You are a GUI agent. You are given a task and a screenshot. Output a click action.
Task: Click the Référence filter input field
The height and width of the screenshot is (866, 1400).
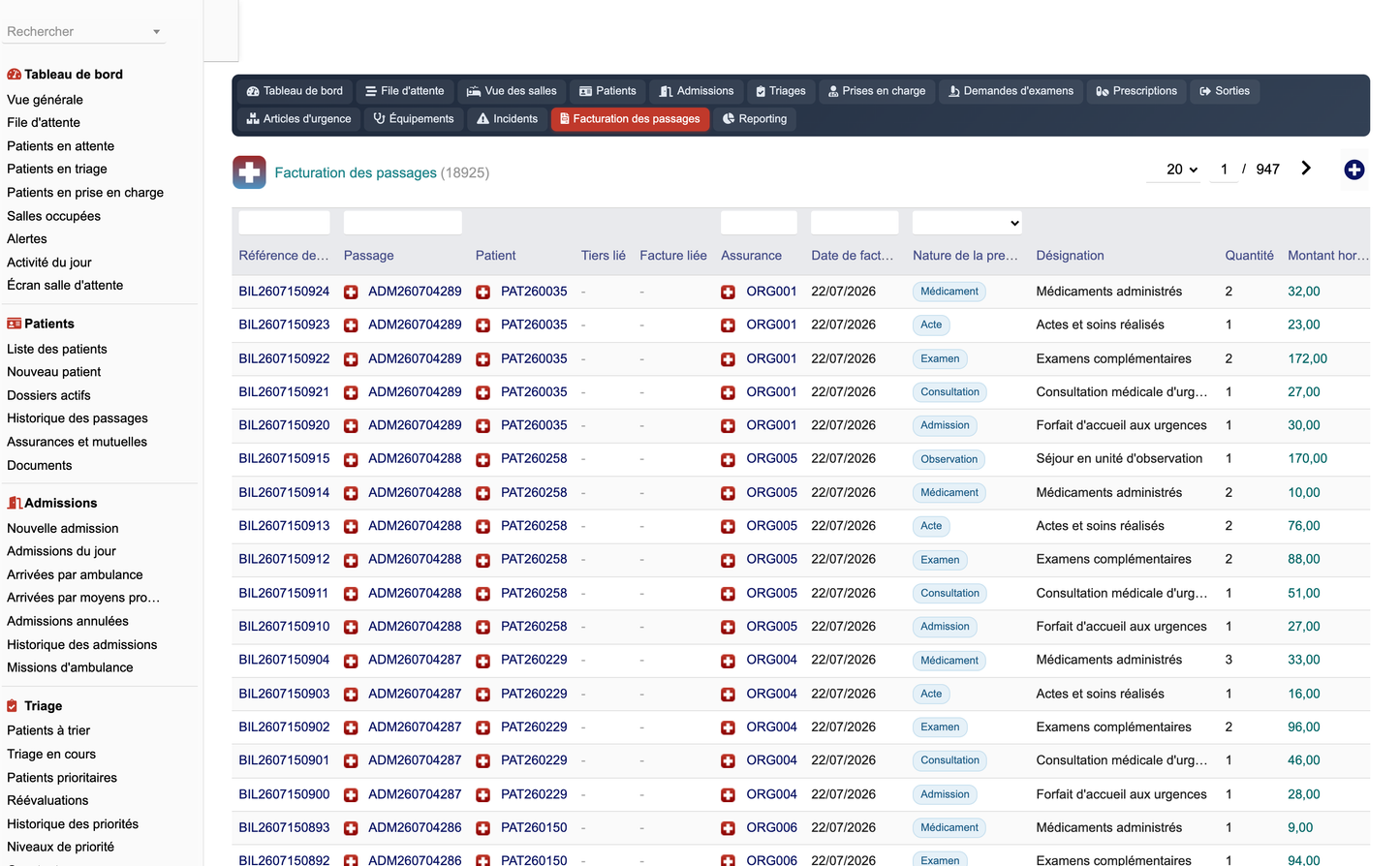[x=284, y=223]
